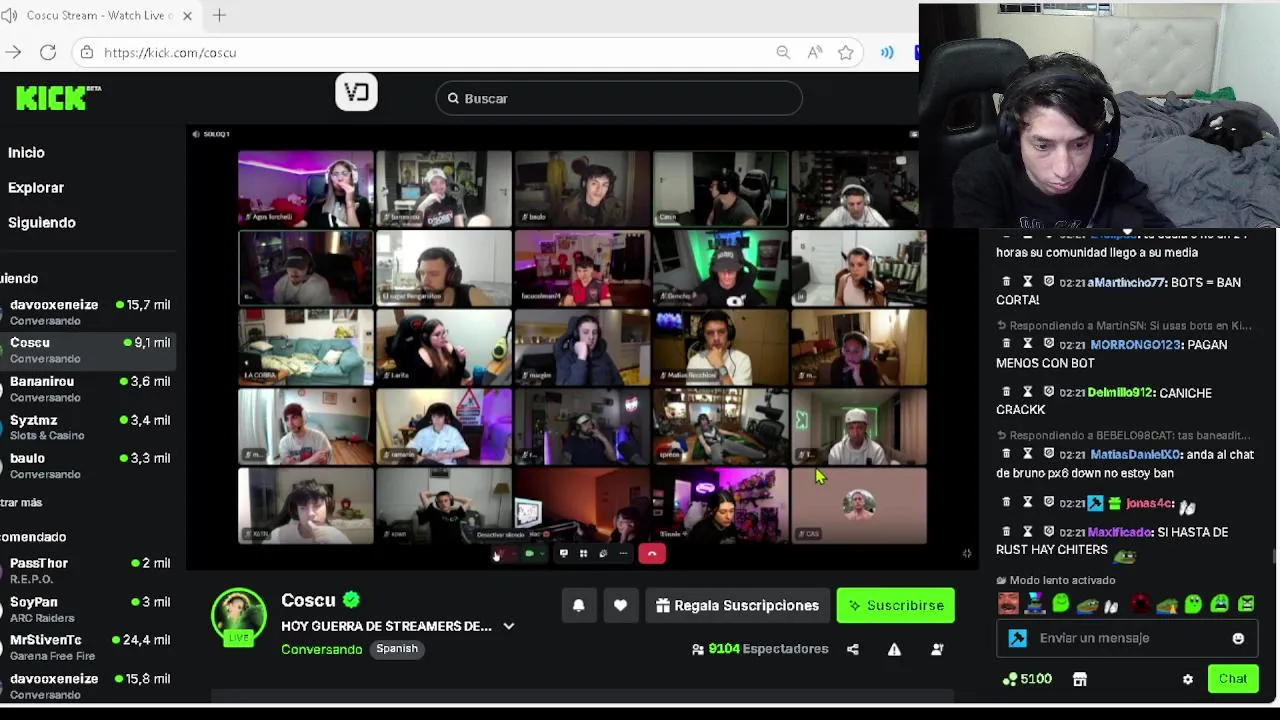This screenshot has height=720, width=1280.
Task: Click the browser address bar URL
Action: tap(170, 52)
